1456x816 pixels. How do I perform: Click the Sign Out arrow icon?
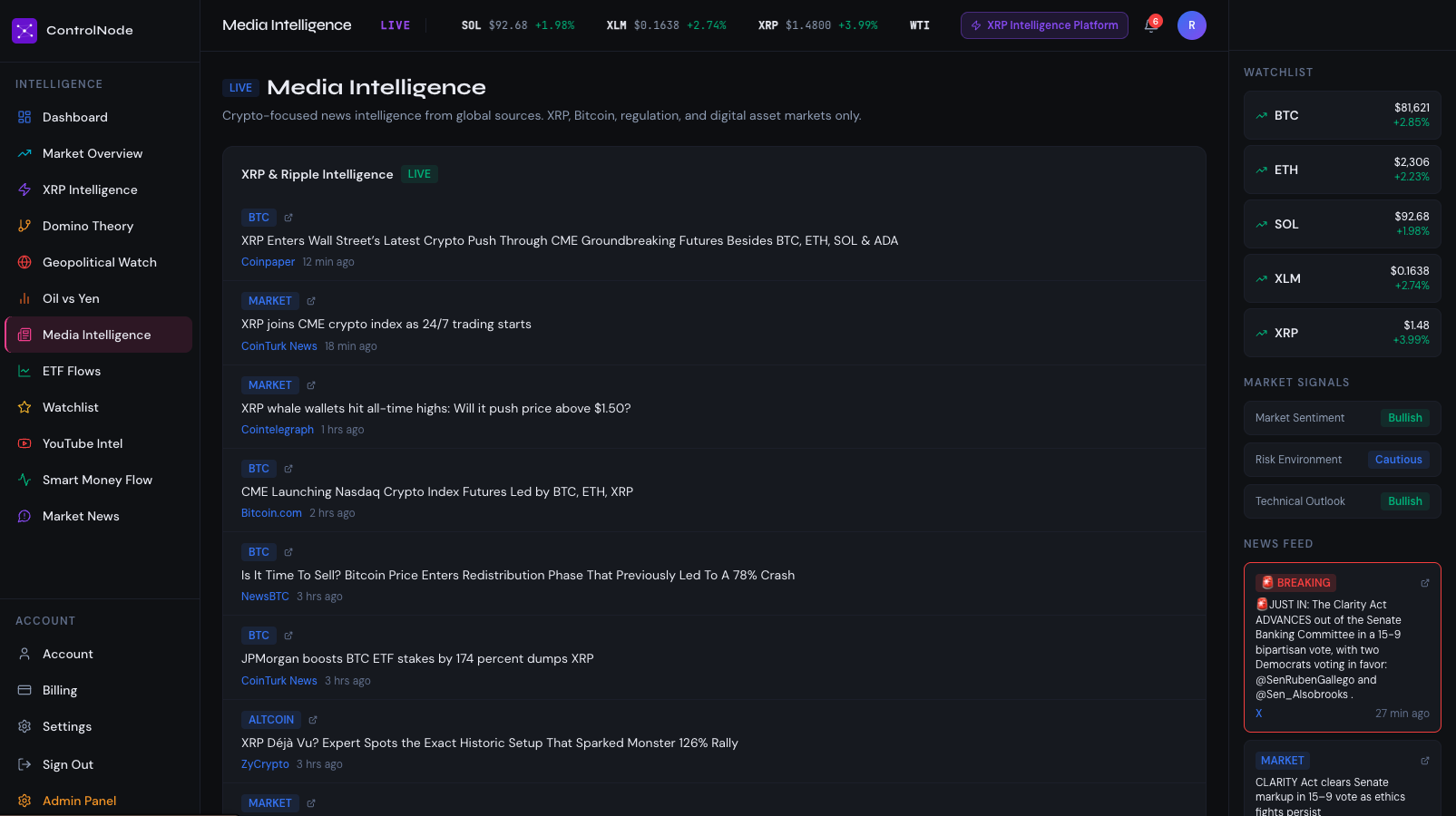click(24, 764)
